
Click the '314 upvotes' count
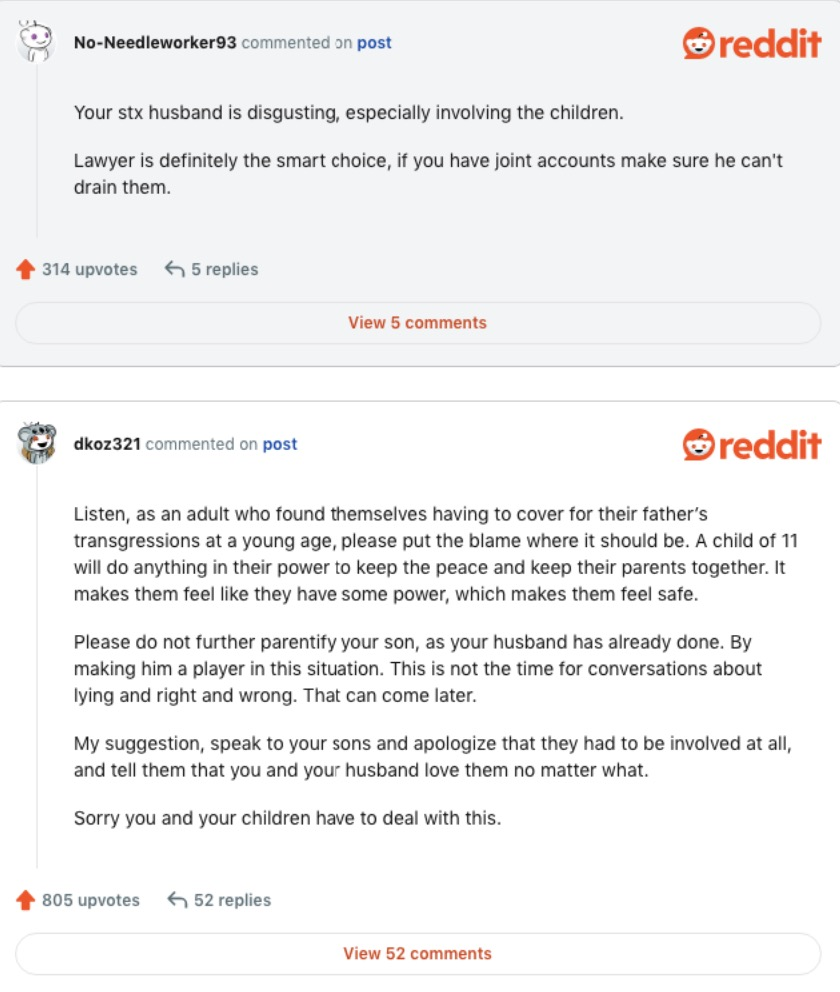[x=89, y=269]
